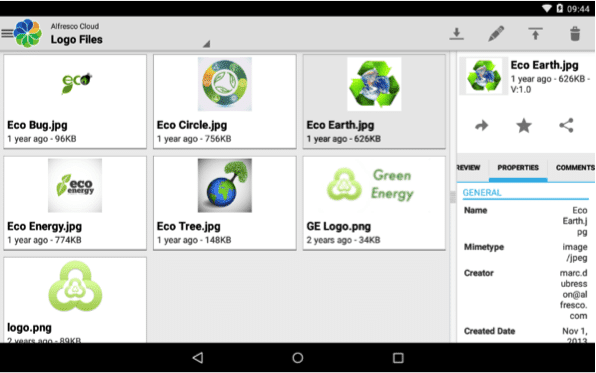Click the Creator property label
596x373 pixels.
479,273
